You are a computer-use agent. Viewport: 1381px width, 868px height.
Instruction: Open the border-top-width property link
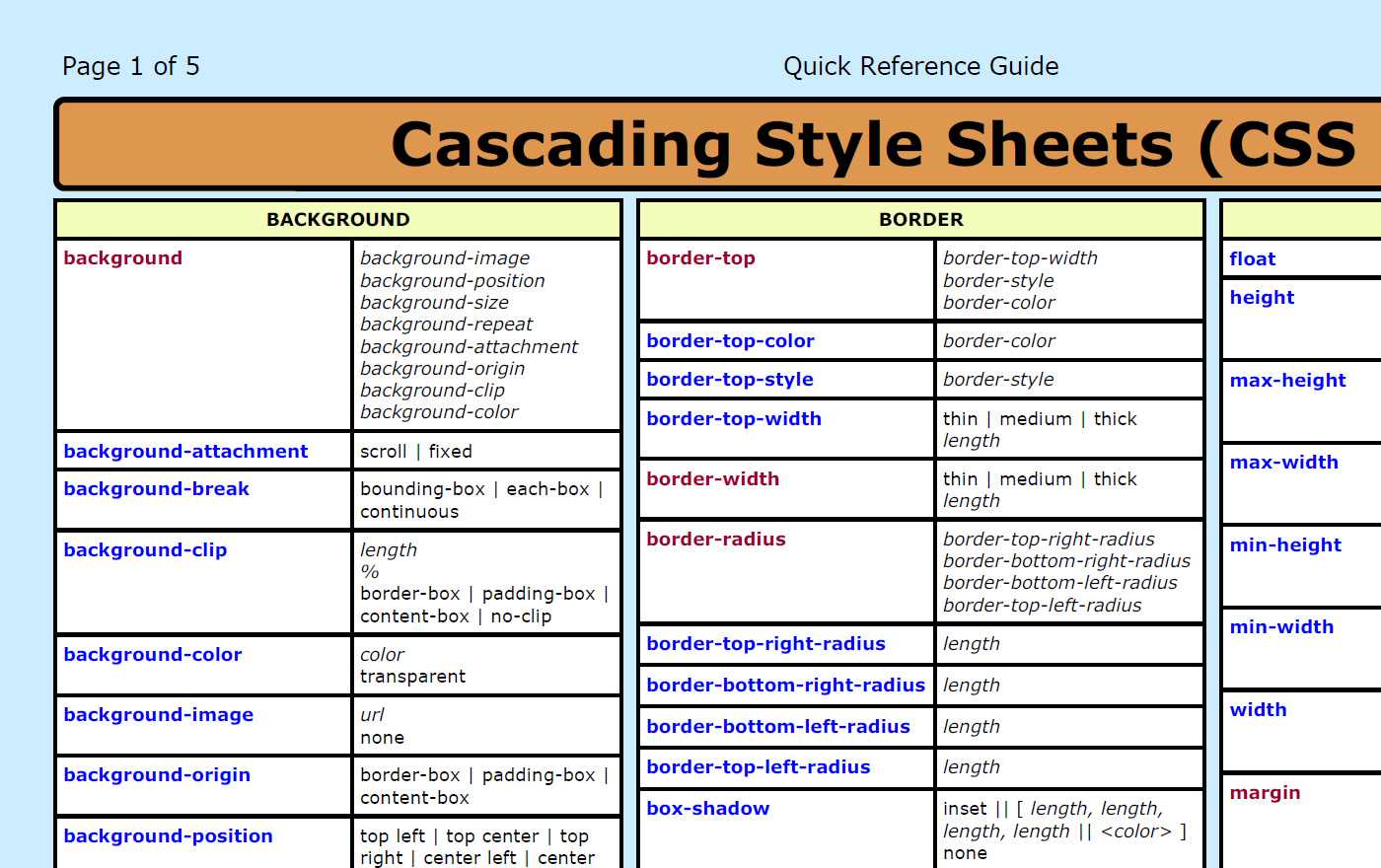(x=734, y=419)
